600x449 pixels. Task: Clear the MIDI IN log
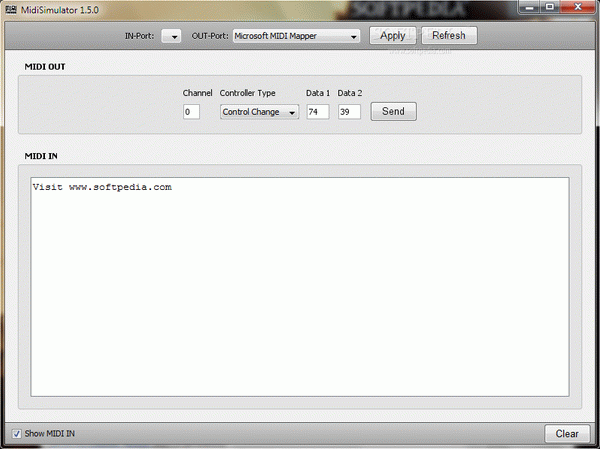567,434
